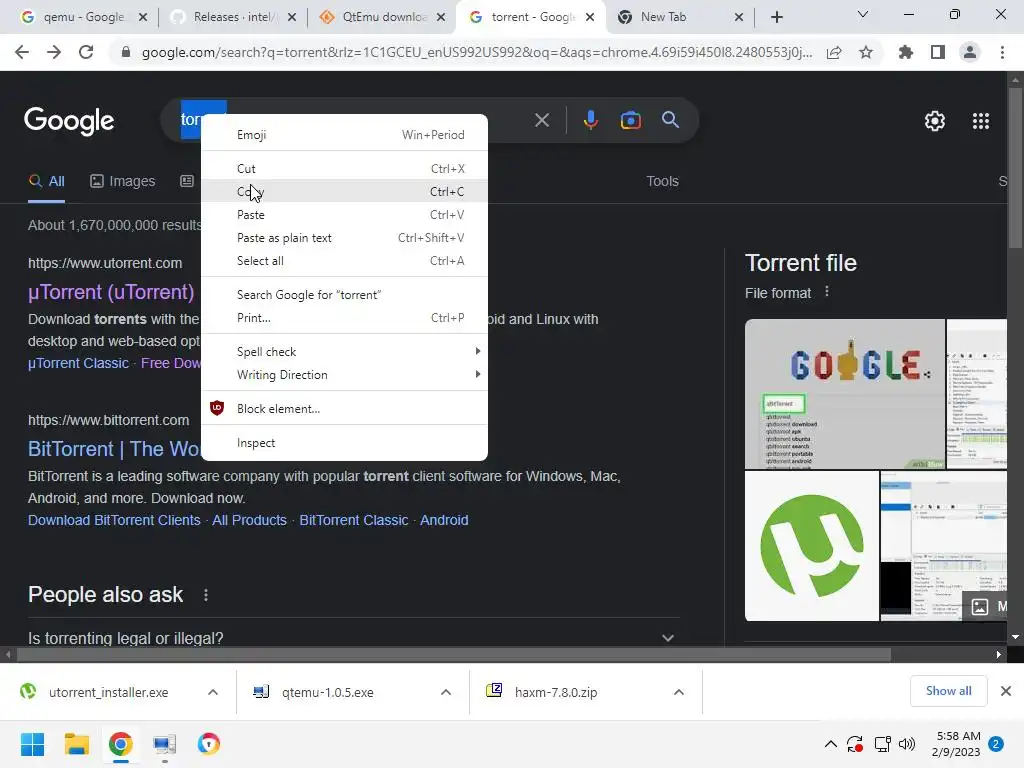
Task: Open Download BitTorrent Clients link
Action: (114, 520)
